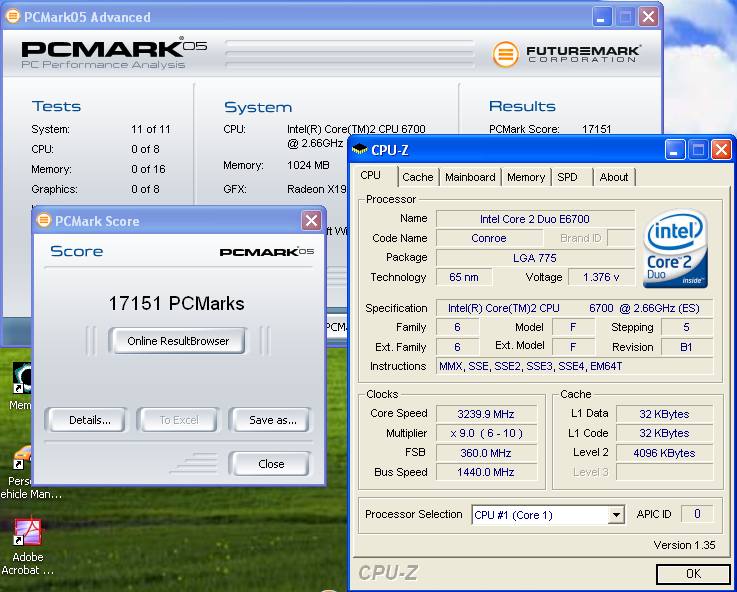Open the vehicle manager desktop shortcut
Screen dimensions: 737x592
[x=24, y=472]
